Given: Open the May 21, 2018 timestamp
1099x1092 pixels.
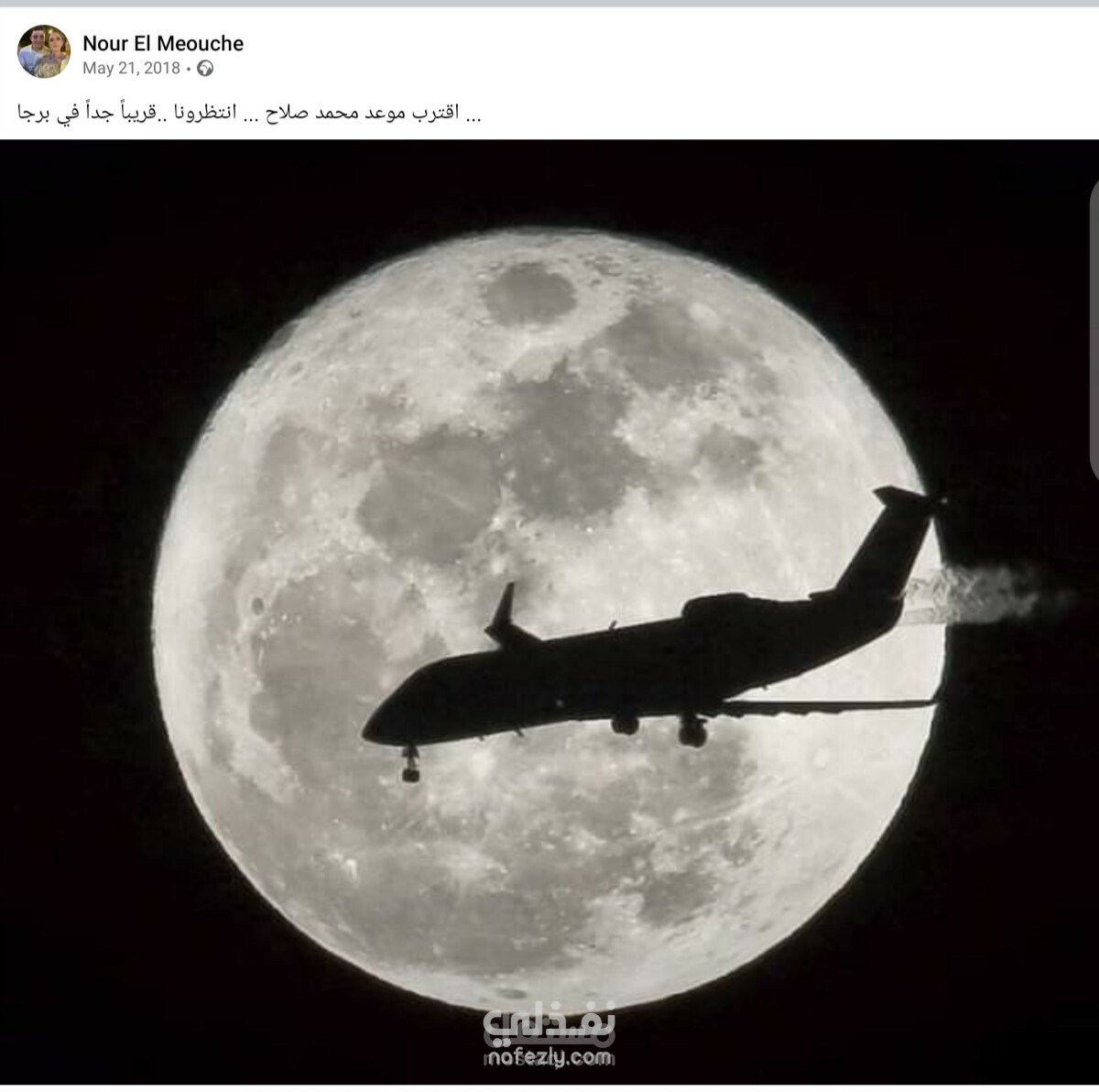Looking at the screenshot, I should 131,68.
